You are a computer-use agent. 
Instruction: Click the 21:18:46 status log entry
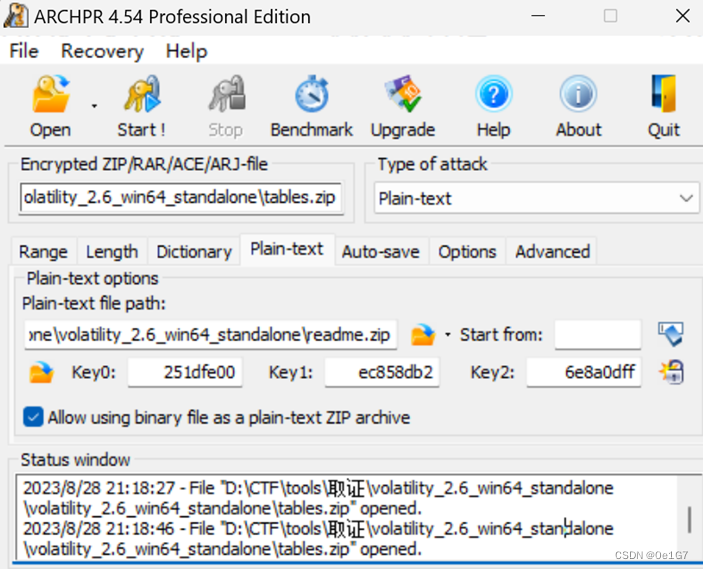click(318, 539)
